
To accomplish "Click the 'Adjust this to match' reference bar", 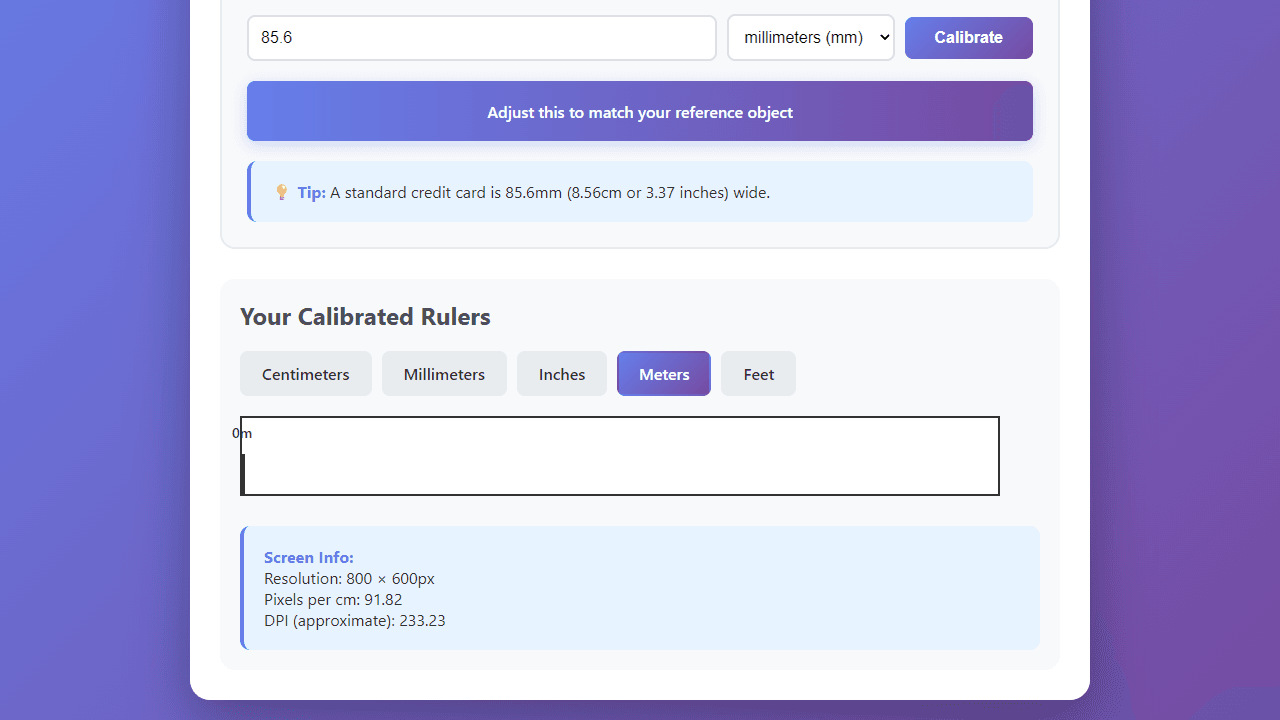I will coord(640,111).
